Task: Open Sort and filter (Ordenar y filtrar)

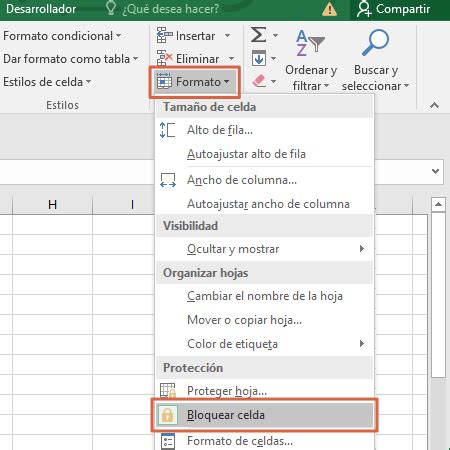Action: tap(311, 60)
